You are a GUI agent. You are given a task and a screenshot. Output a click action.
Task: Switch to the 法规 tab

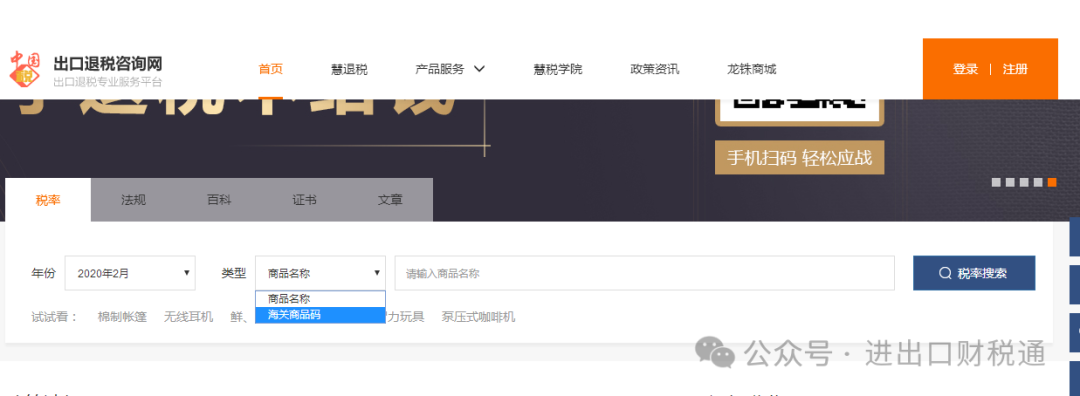click(x=134, y=200)
